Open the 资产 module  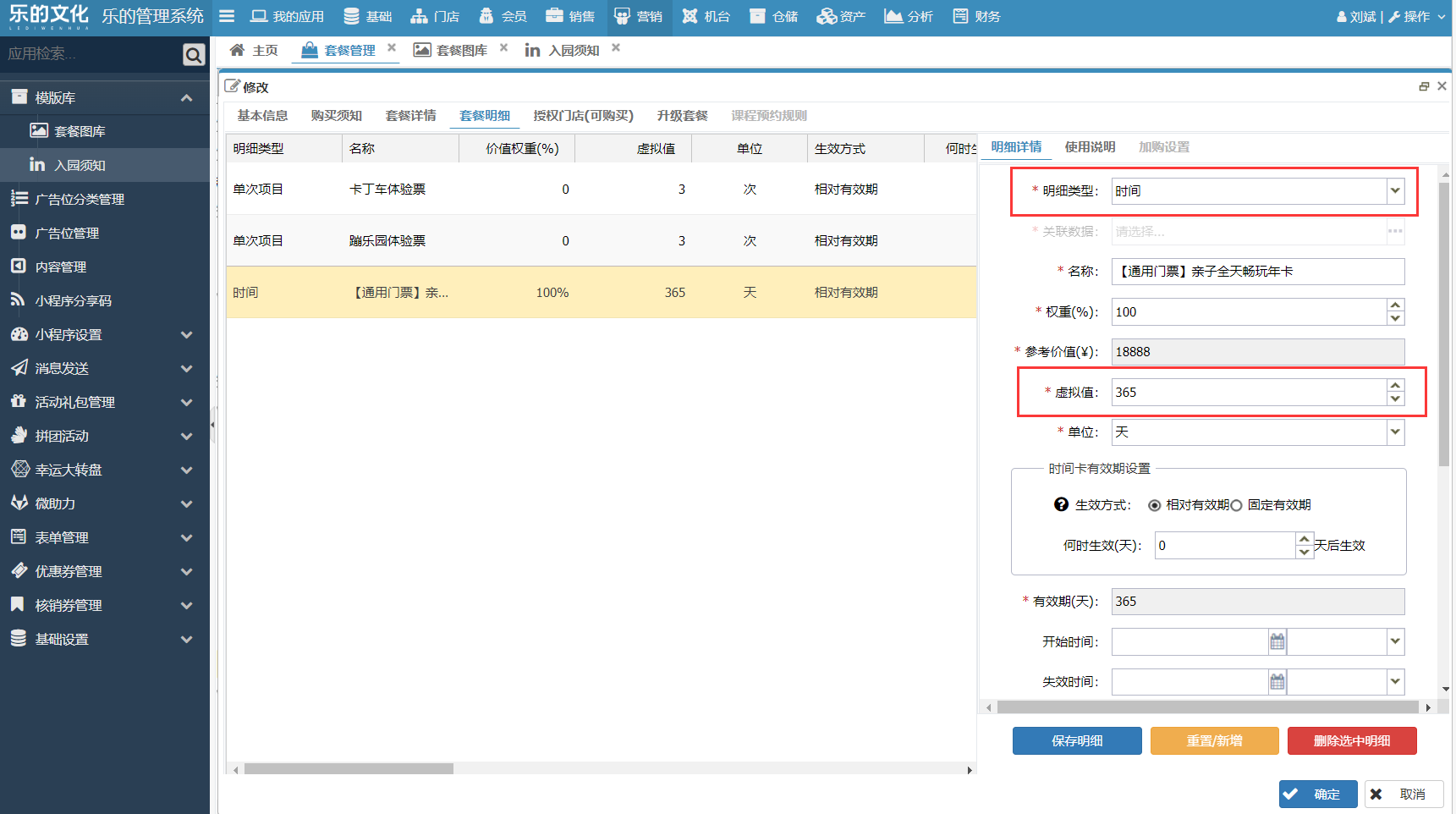(x=841, y=16)
